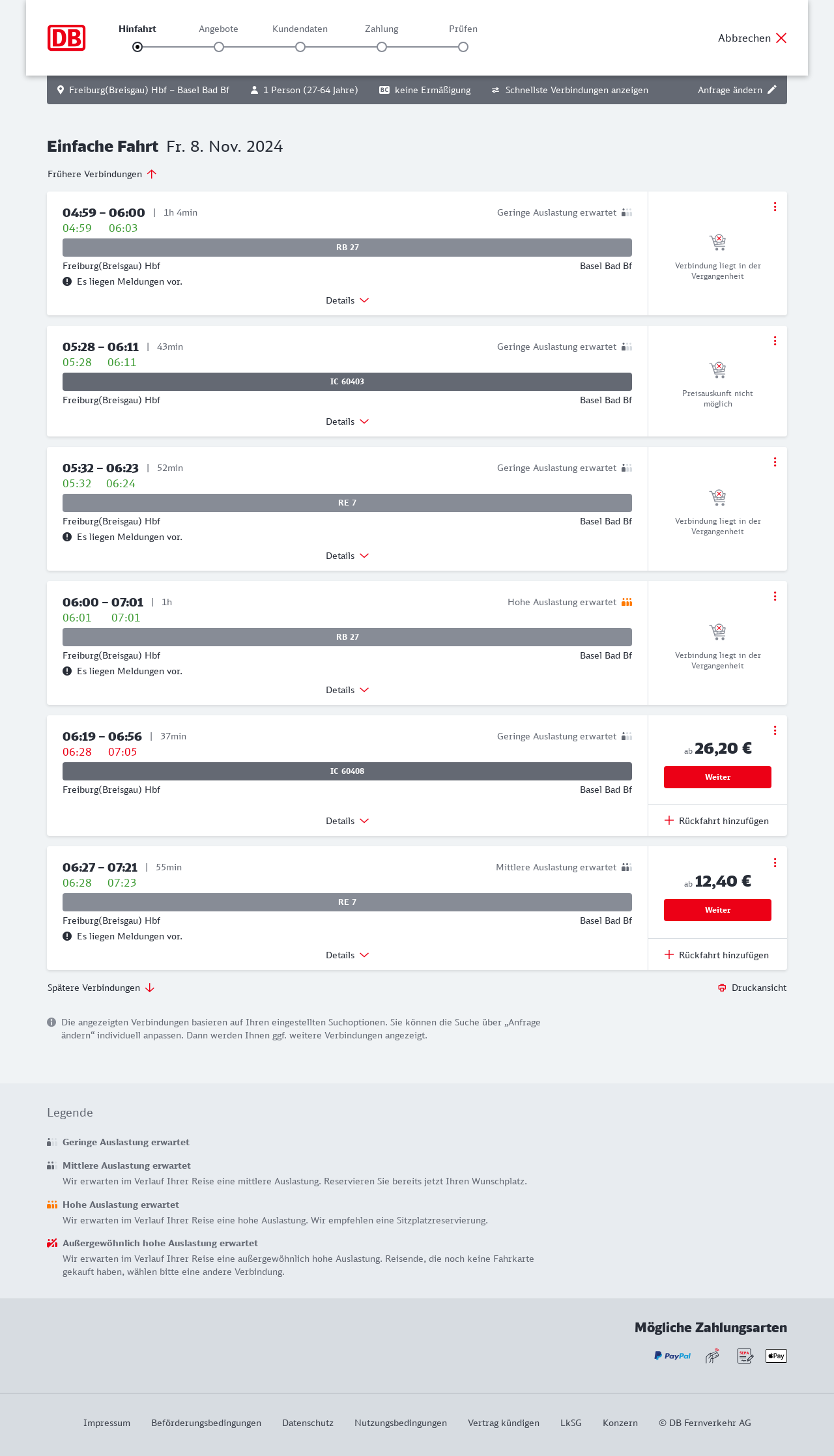Screen dimensions: 834x1456
Task: Expand Details for the 06:27 RE 7 connection
Action: click(347, 955)
